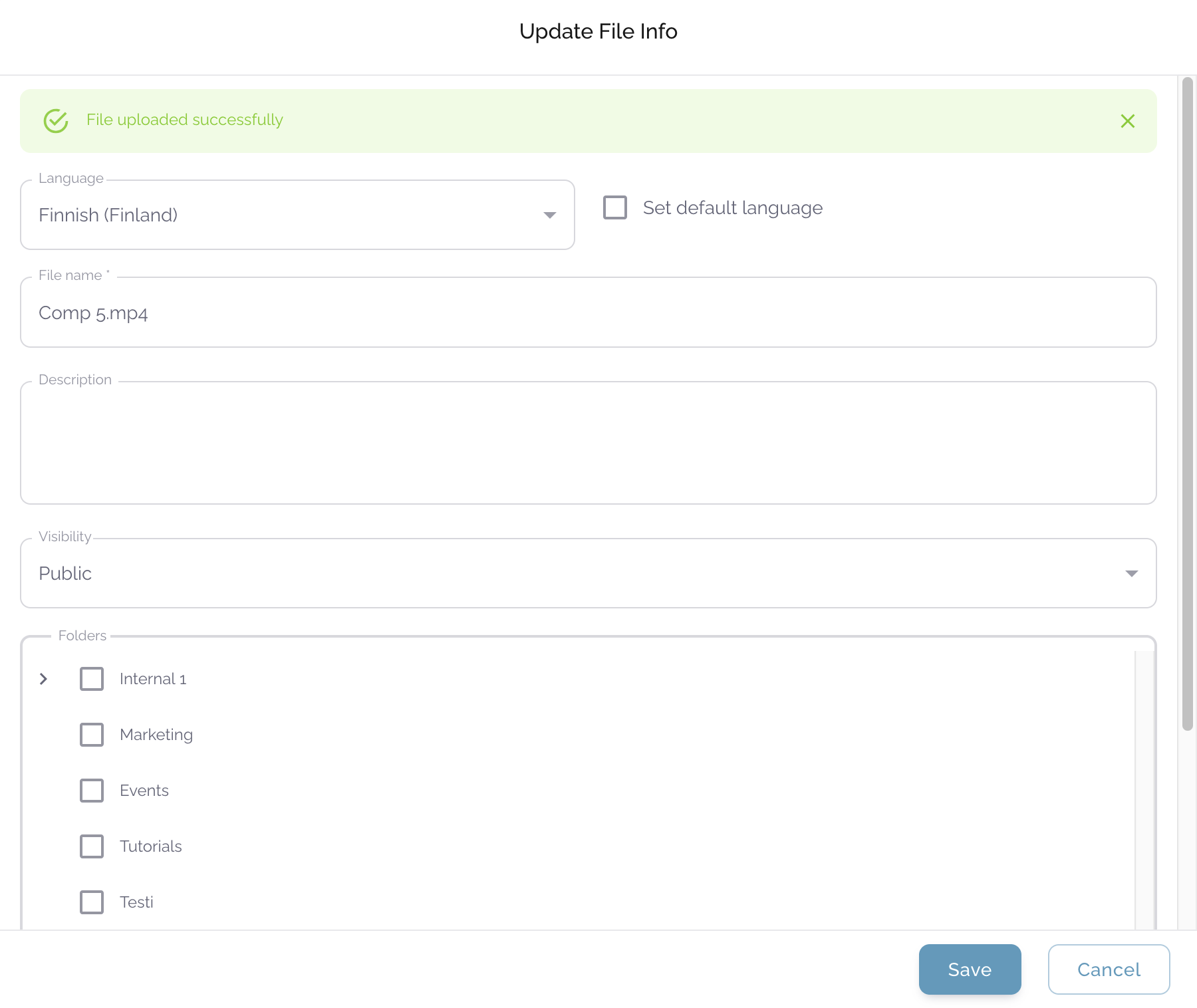Enable Set default language checkbox
This screenshot has width=1197, height=1008.
(x=615, y=207)
